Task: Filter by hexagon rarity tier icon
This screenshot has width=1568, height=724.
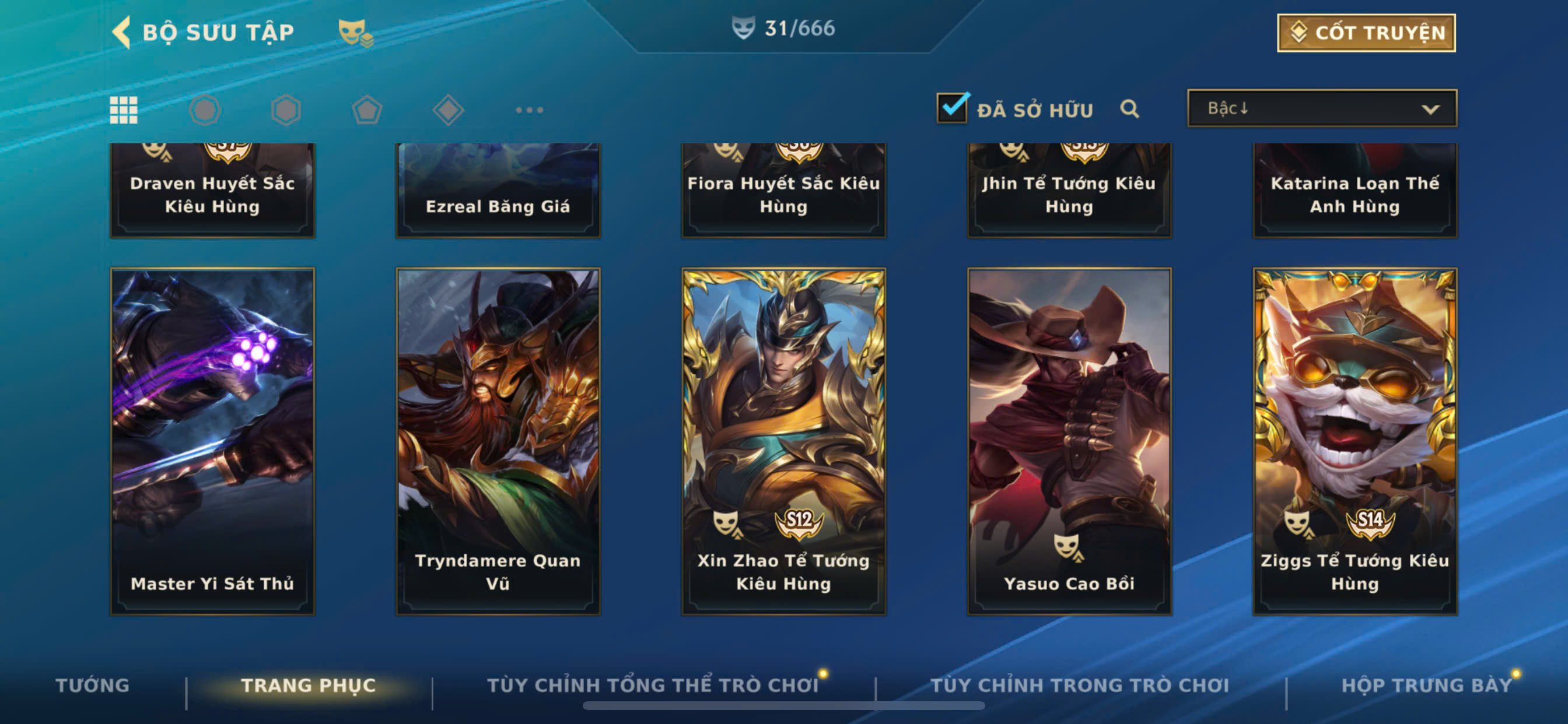Action: (x=285, y=110)
